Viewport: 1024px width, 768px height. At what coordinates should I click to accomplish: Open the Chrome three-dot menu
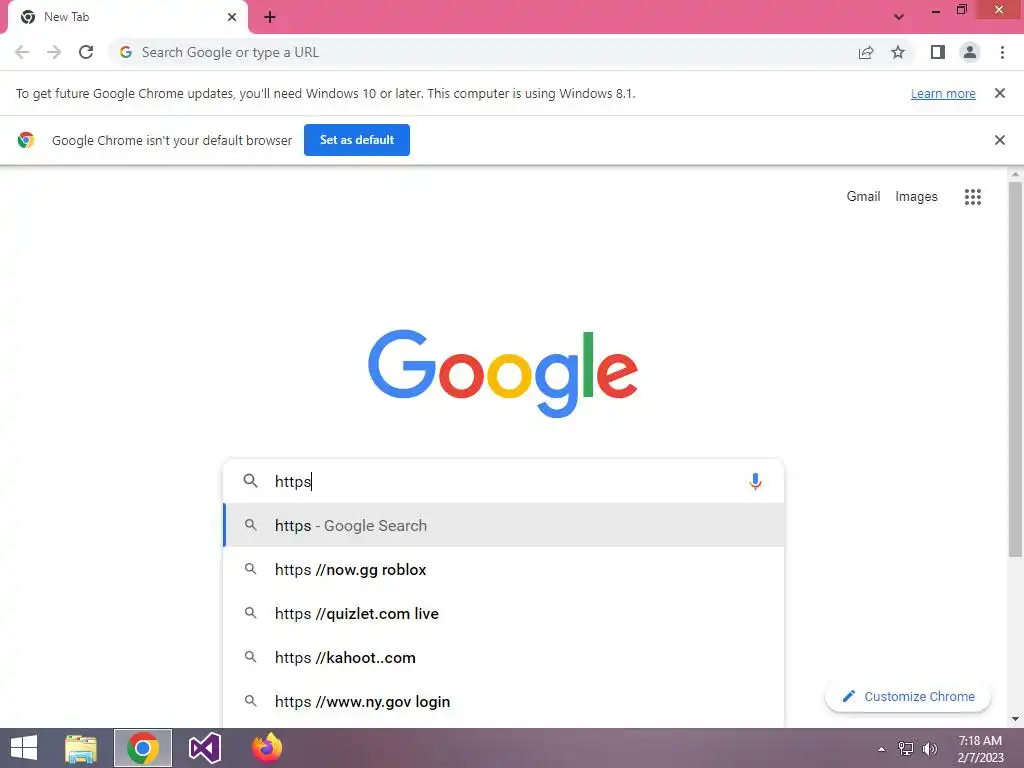coord(1002,52)
